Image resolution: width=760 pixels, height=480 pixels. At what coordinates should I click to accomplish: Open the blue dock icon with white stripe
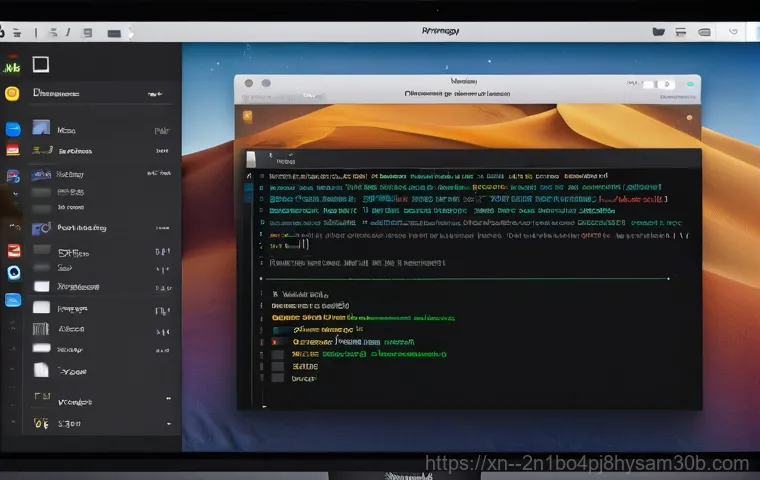click(x=13, y=129)
